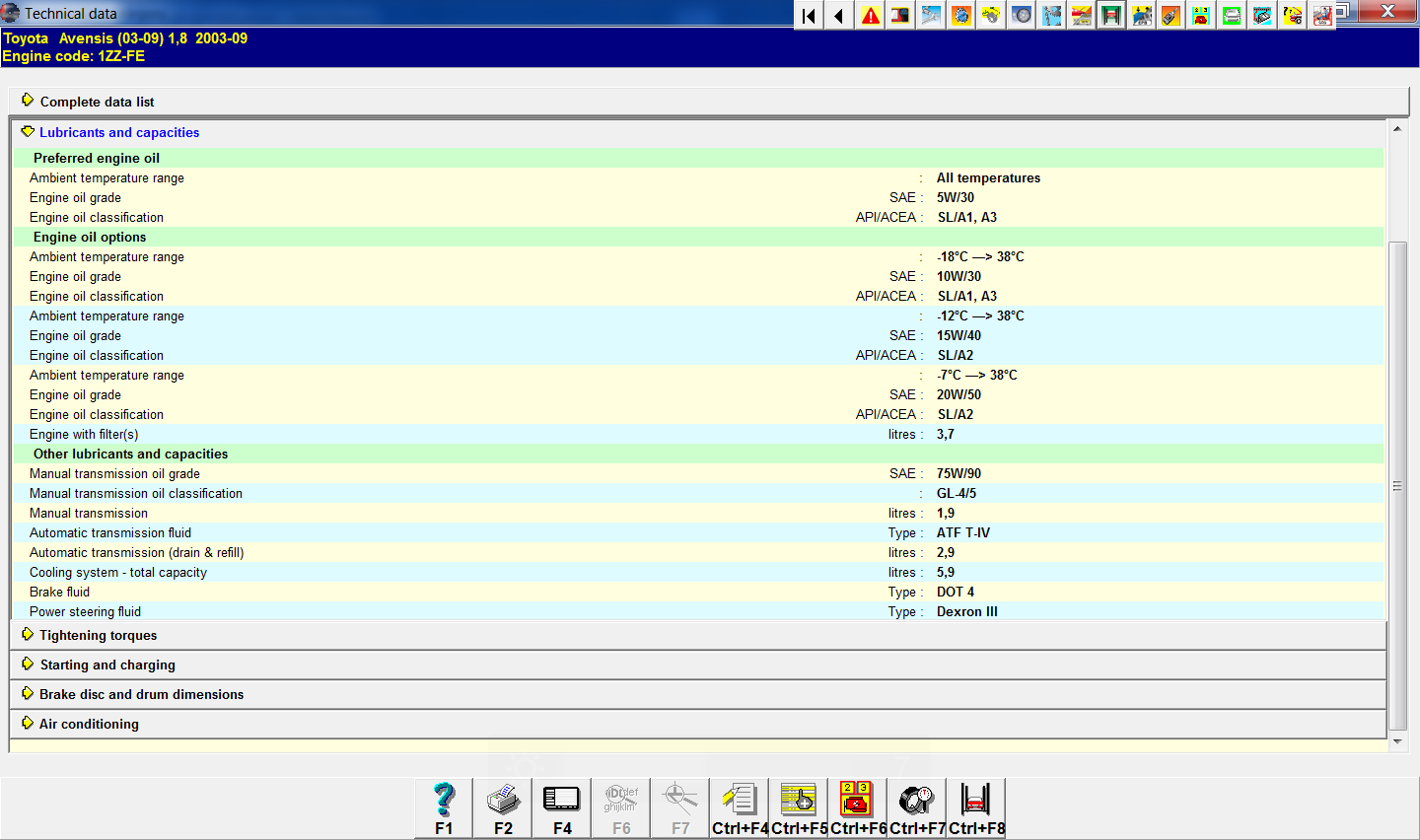Screen dimensions: 1420x840
Task: Click the red warning triangle toolbar icon
Action: [871, 15]
